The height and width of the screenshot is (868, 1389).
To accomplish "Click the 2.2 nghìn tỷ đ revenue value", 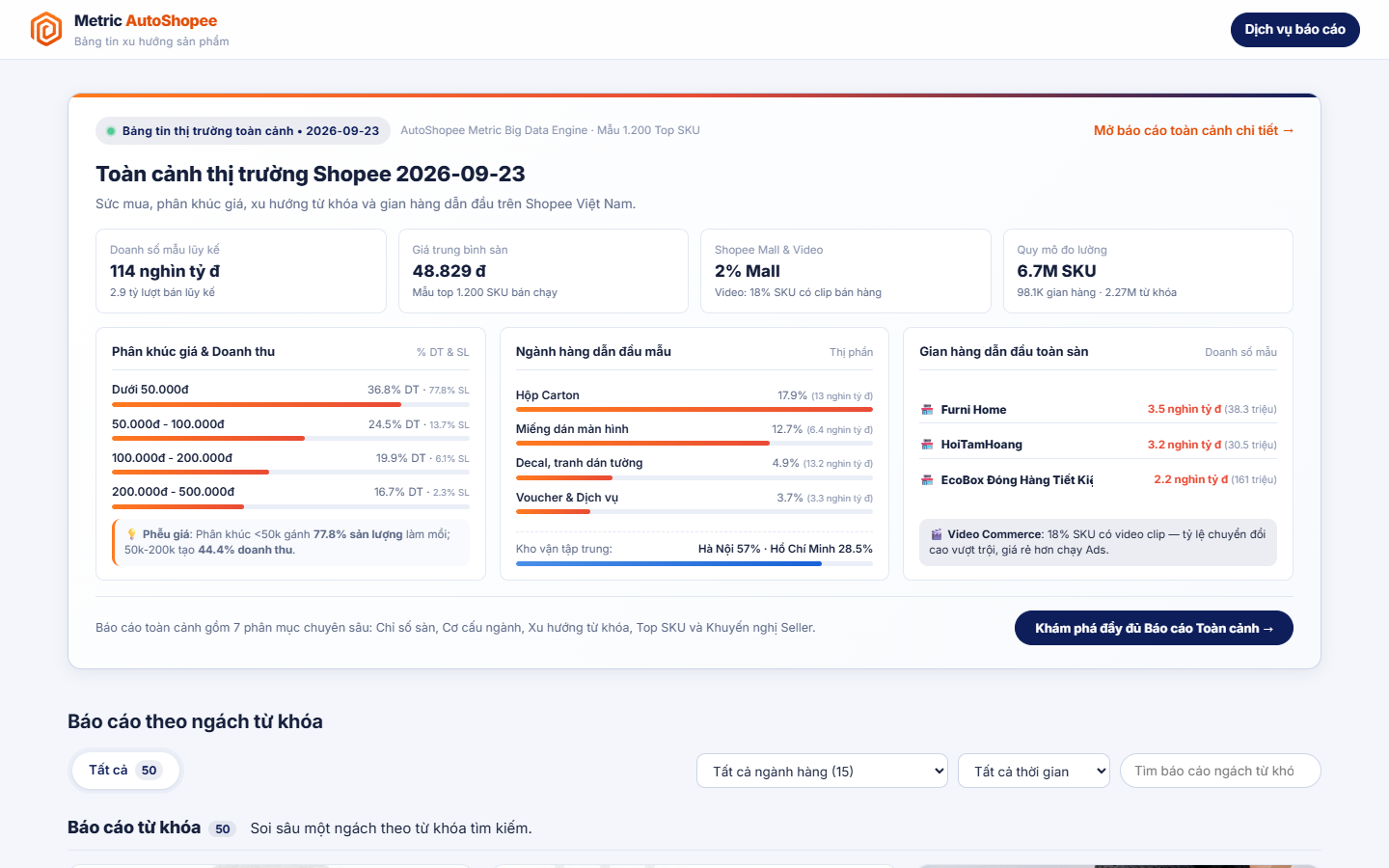I will pyautogui.click(x=1190, y=479).
